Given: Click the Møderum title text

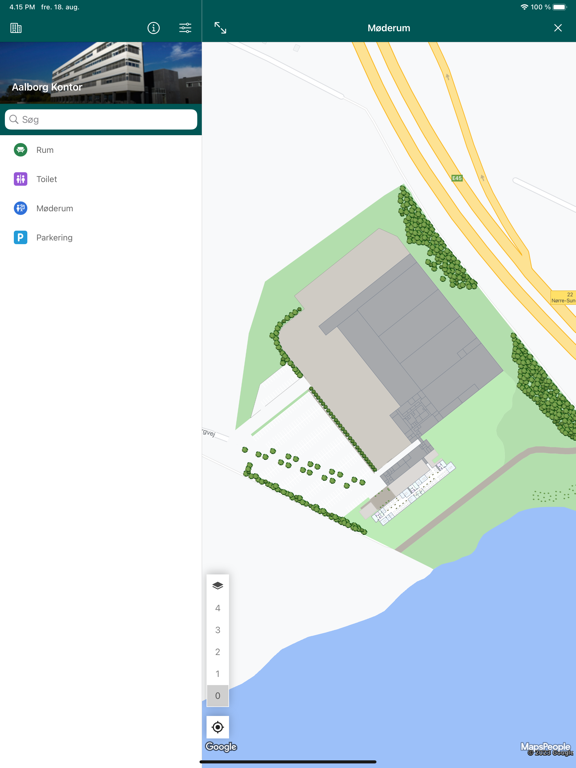Looking at the screenshot, I should [389, 28].
